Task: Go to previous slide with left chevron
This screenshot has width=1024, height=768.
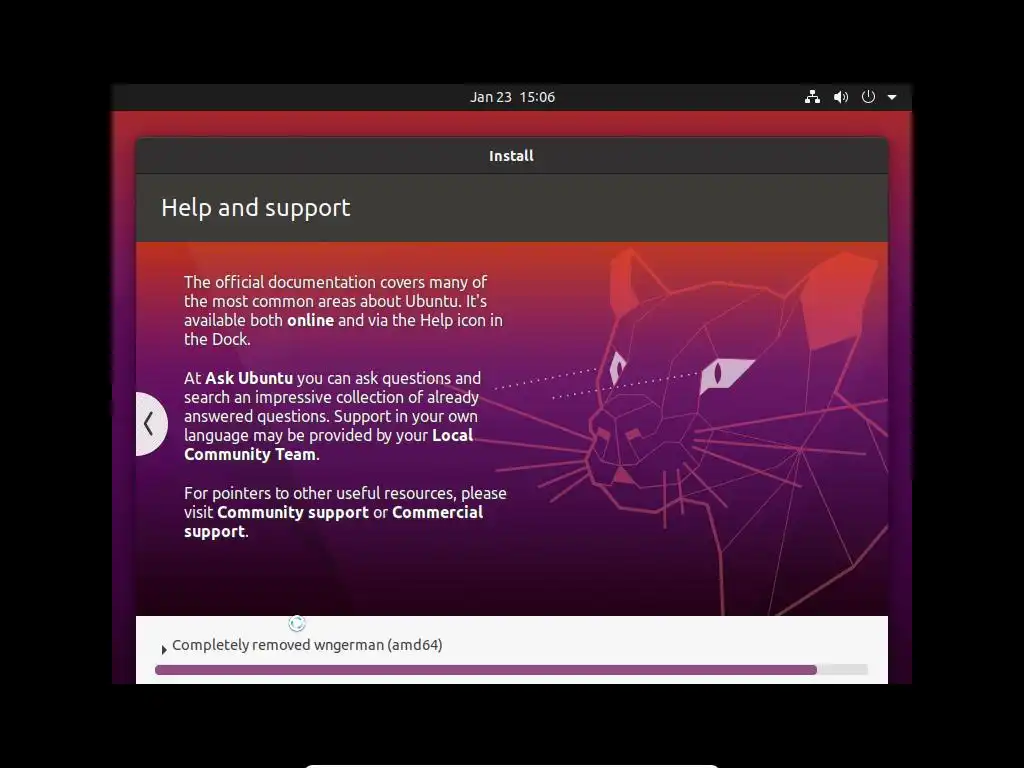Action: [x=151, y=424]
